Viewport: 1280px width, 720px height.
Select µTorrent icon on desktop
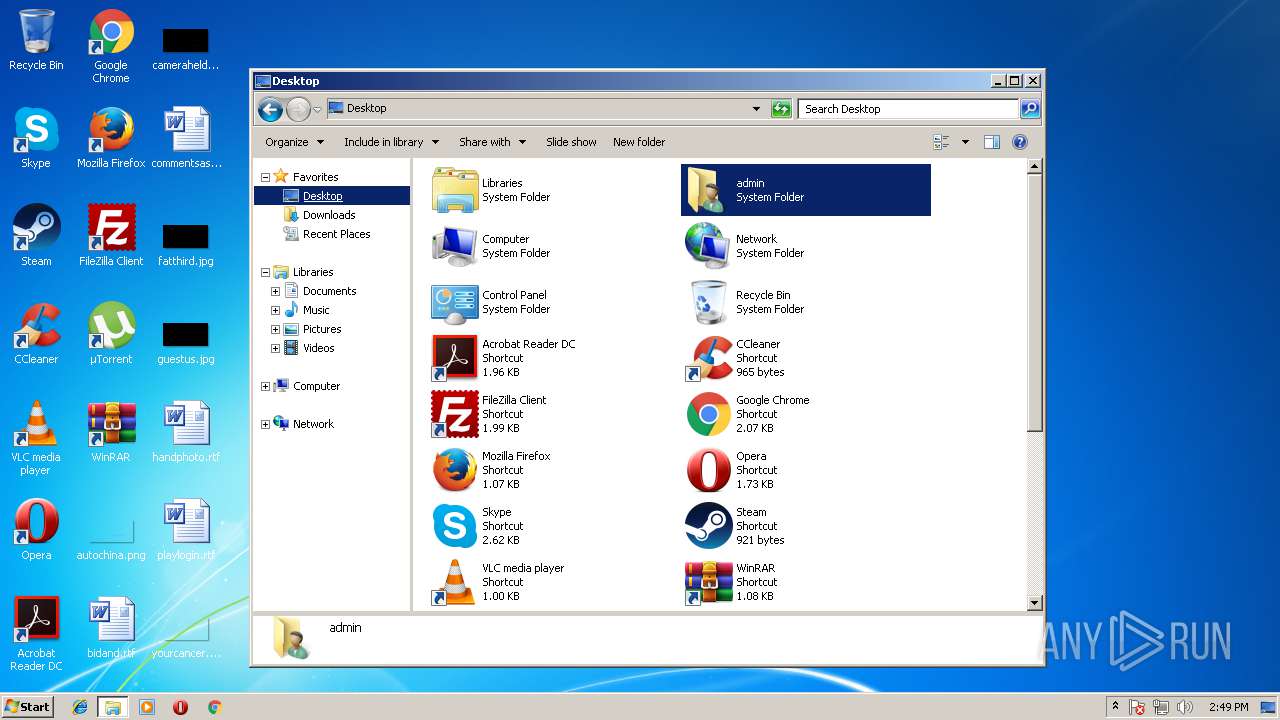click(x=111, y=334)
